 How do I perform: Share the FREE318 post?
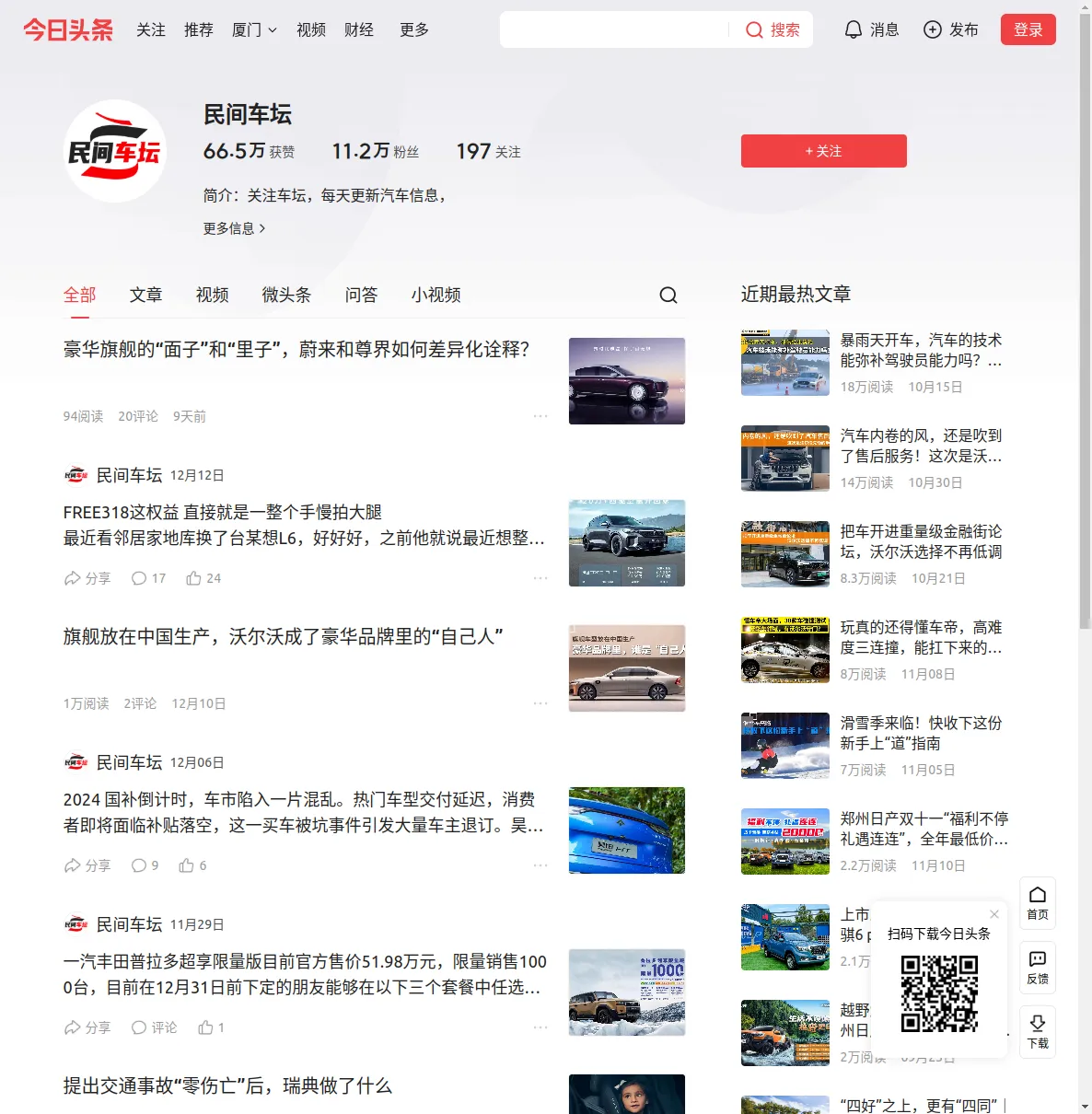click(87, 578)
